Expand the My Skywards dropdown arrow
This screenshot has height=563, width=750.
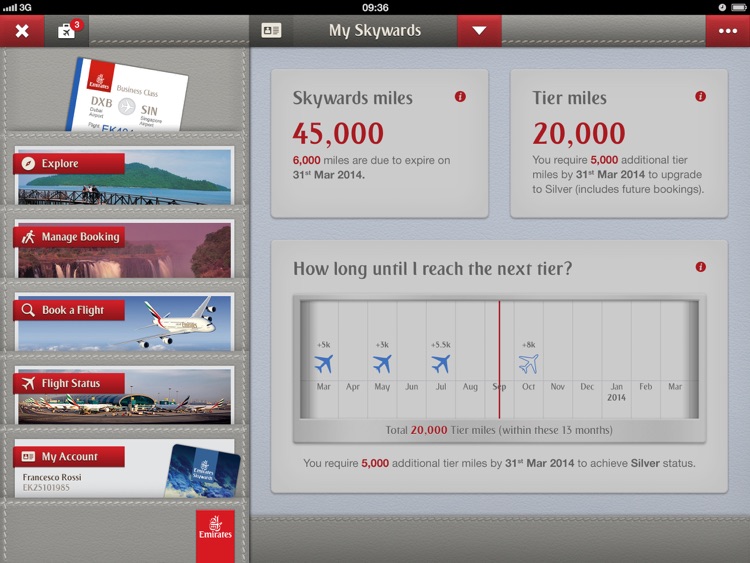point(479,31)
